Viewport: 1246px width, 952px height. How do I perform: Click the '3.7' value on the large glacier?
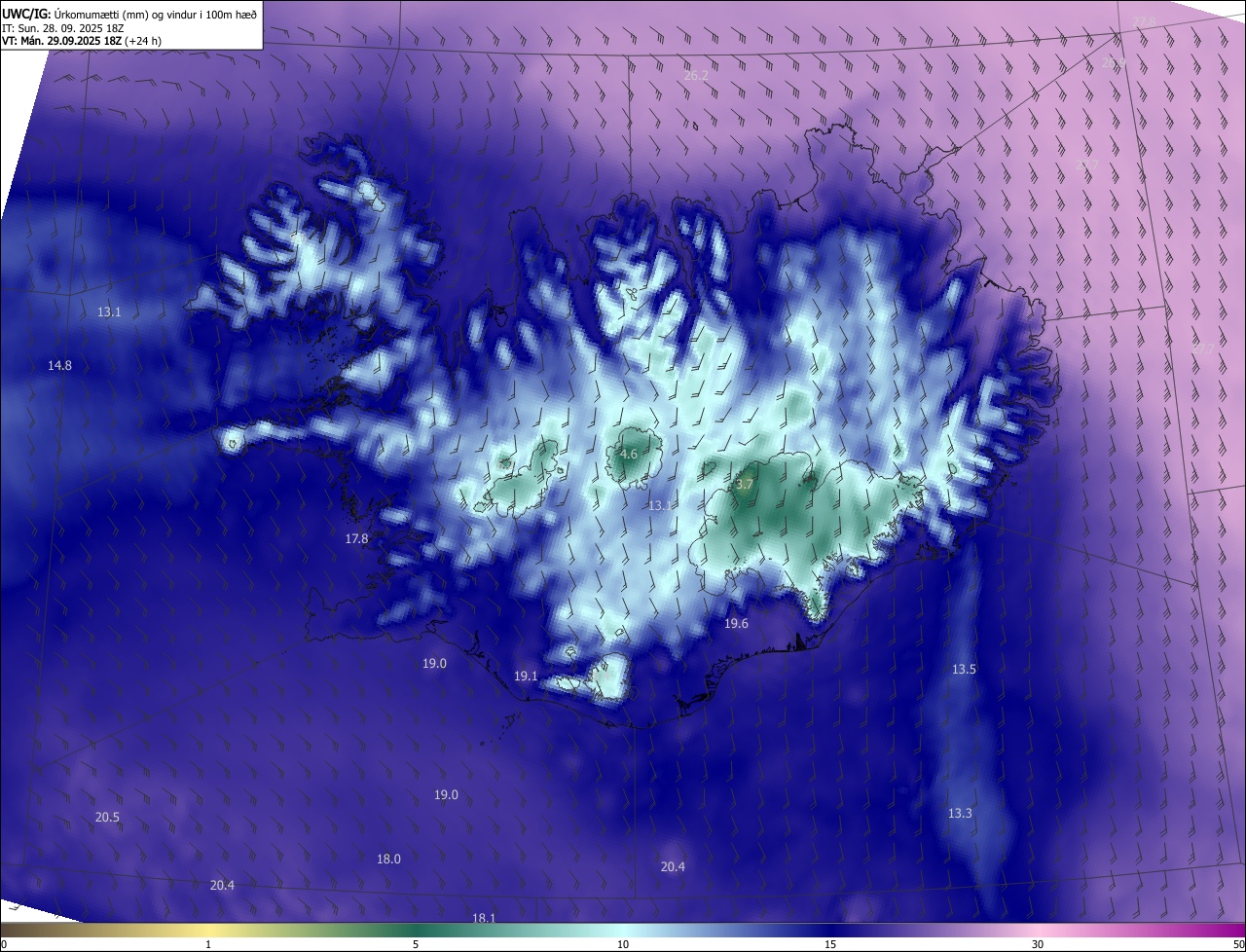click(x=745, y=484)
